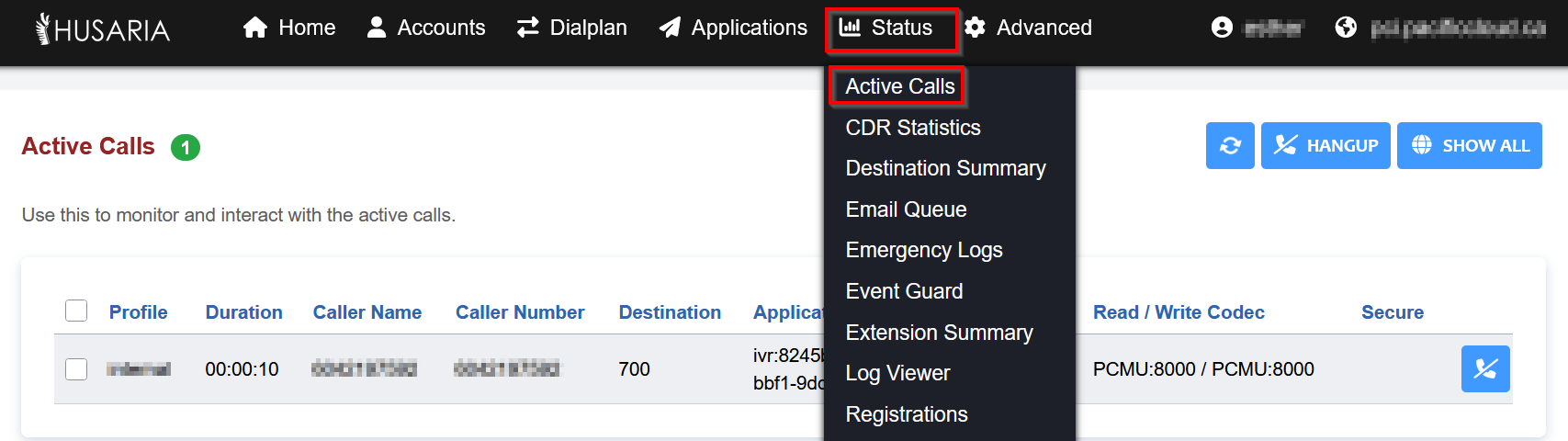Image resolution: width=1568 pixels, height=441 pixels.
Task: Sort by Caller Number column
Action: [520, 312]
